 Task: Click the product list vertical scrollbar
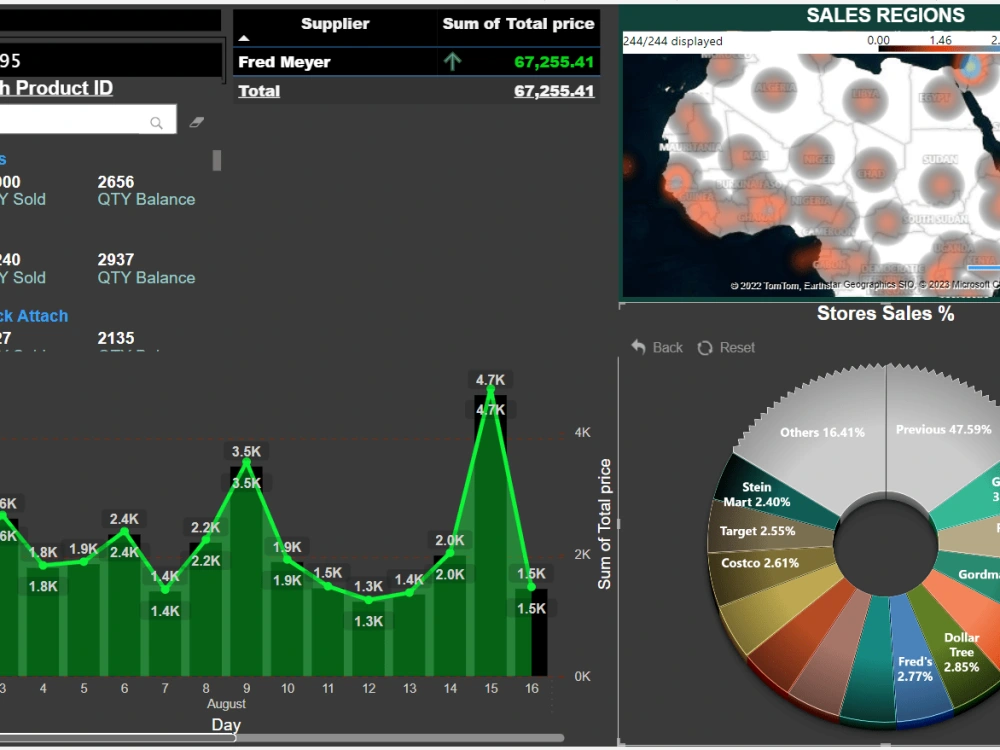point(217,160)
